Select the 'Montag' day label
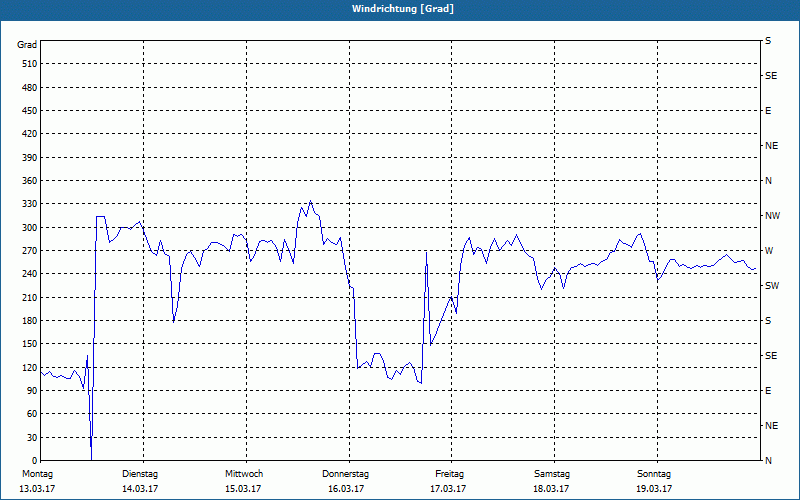800x500 pixels. tap(37, 474)
